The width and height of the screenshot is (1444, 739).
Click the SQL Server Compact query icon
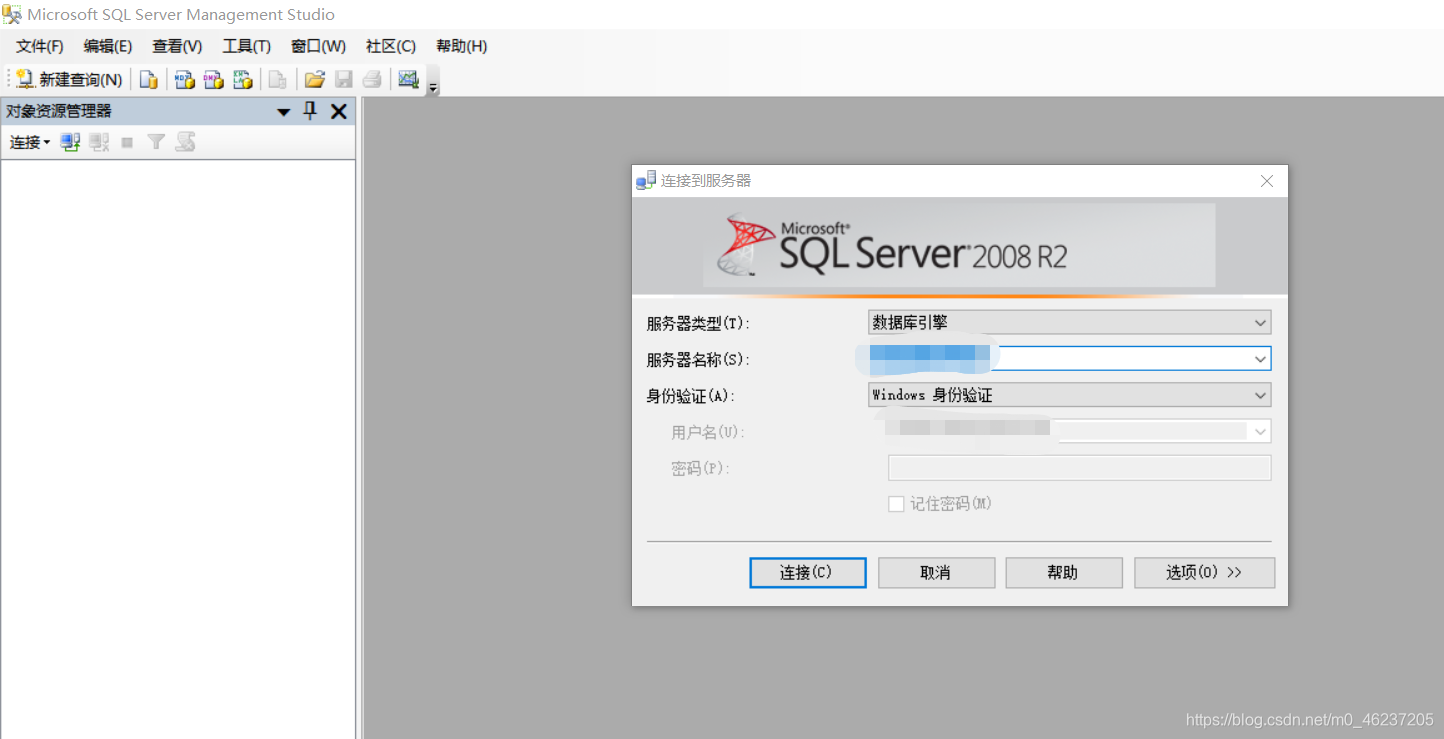point(278,80)
